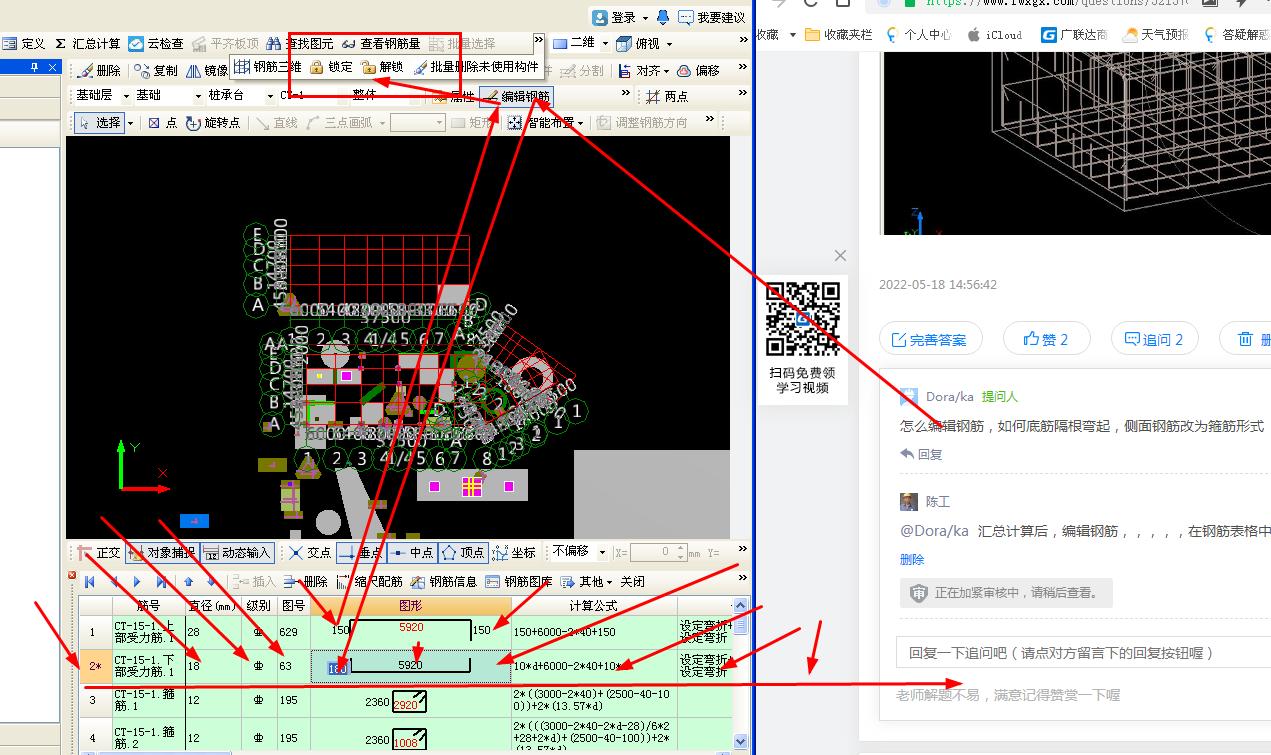Viewport: 1271px width, 755px height.
Task: Click the reply input field 回复一下追问吧
Action: tap(1083, 653)
